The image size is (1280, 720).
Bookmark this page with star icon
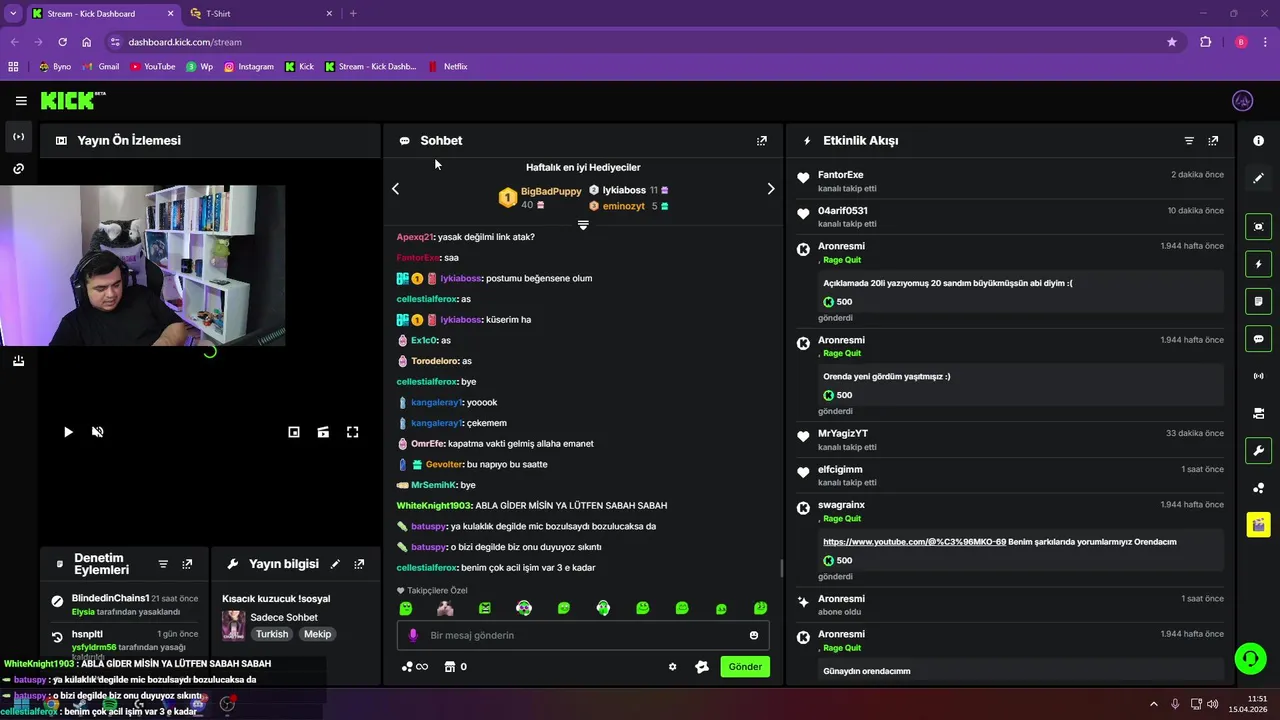tap(1172, 42)
